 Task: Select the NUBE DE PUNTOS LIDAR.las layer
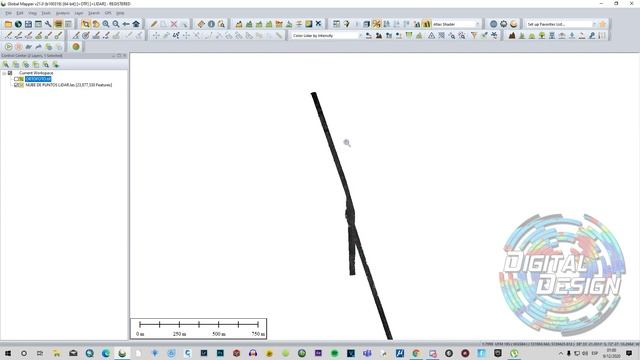coord(69,85)
